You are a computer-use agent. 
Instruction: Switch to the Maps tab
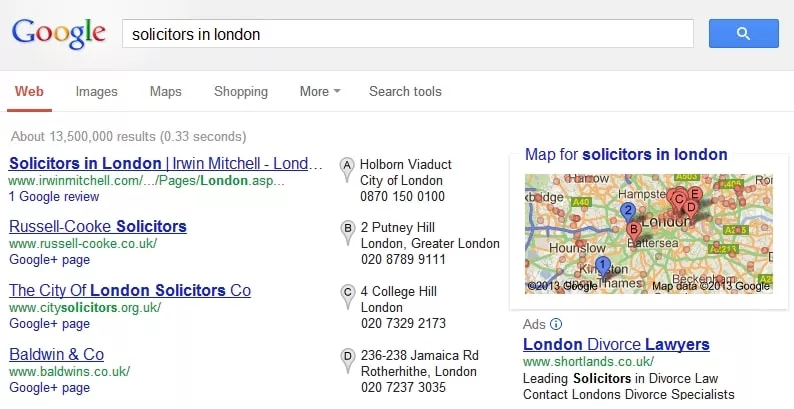[166, 92]
